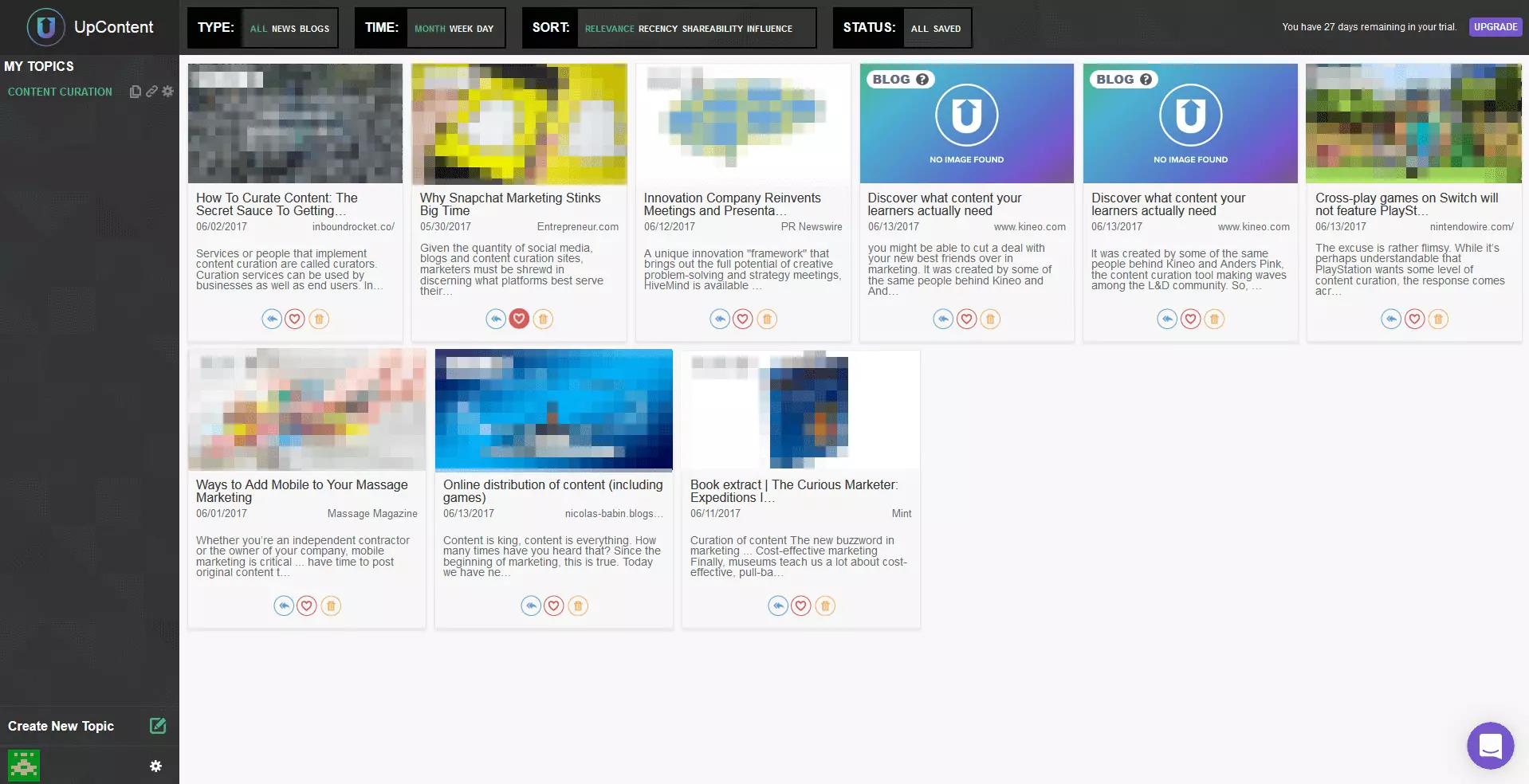The height and width of the screenshot is (784, 1529).
Task: Favorite the Book extract Curious Marketer article
Action: (x=801, y=606)
